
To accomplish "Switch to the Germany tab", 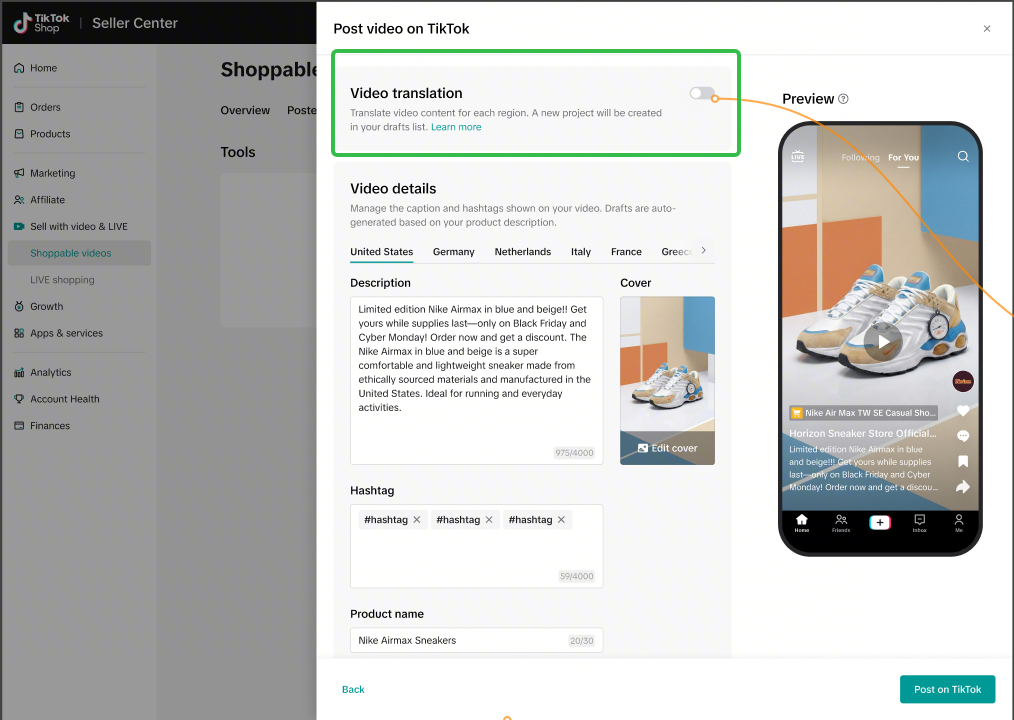I will [x=453, y=252].
